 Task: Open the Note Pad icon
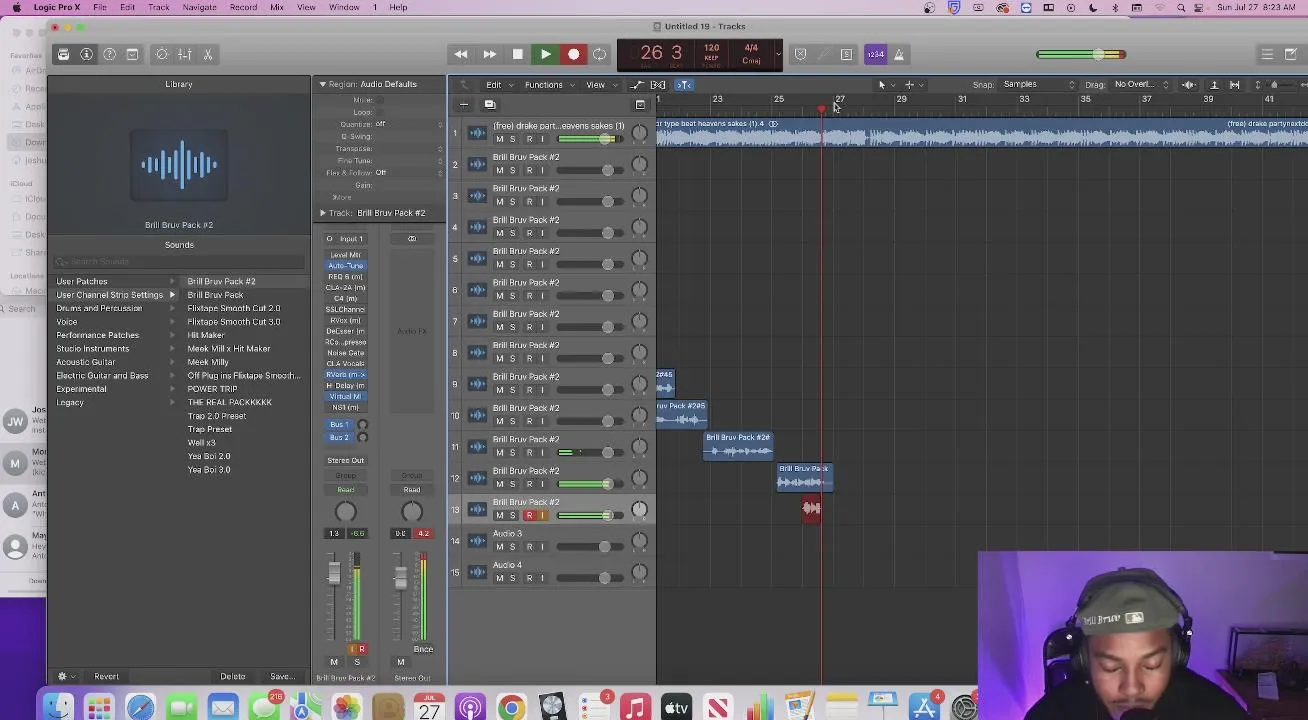[x=1291, y=54]
